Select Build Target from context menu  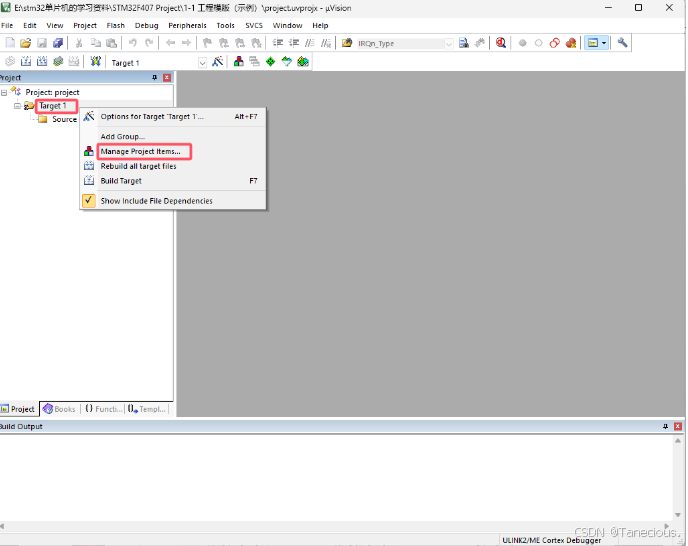pos(173,181)
